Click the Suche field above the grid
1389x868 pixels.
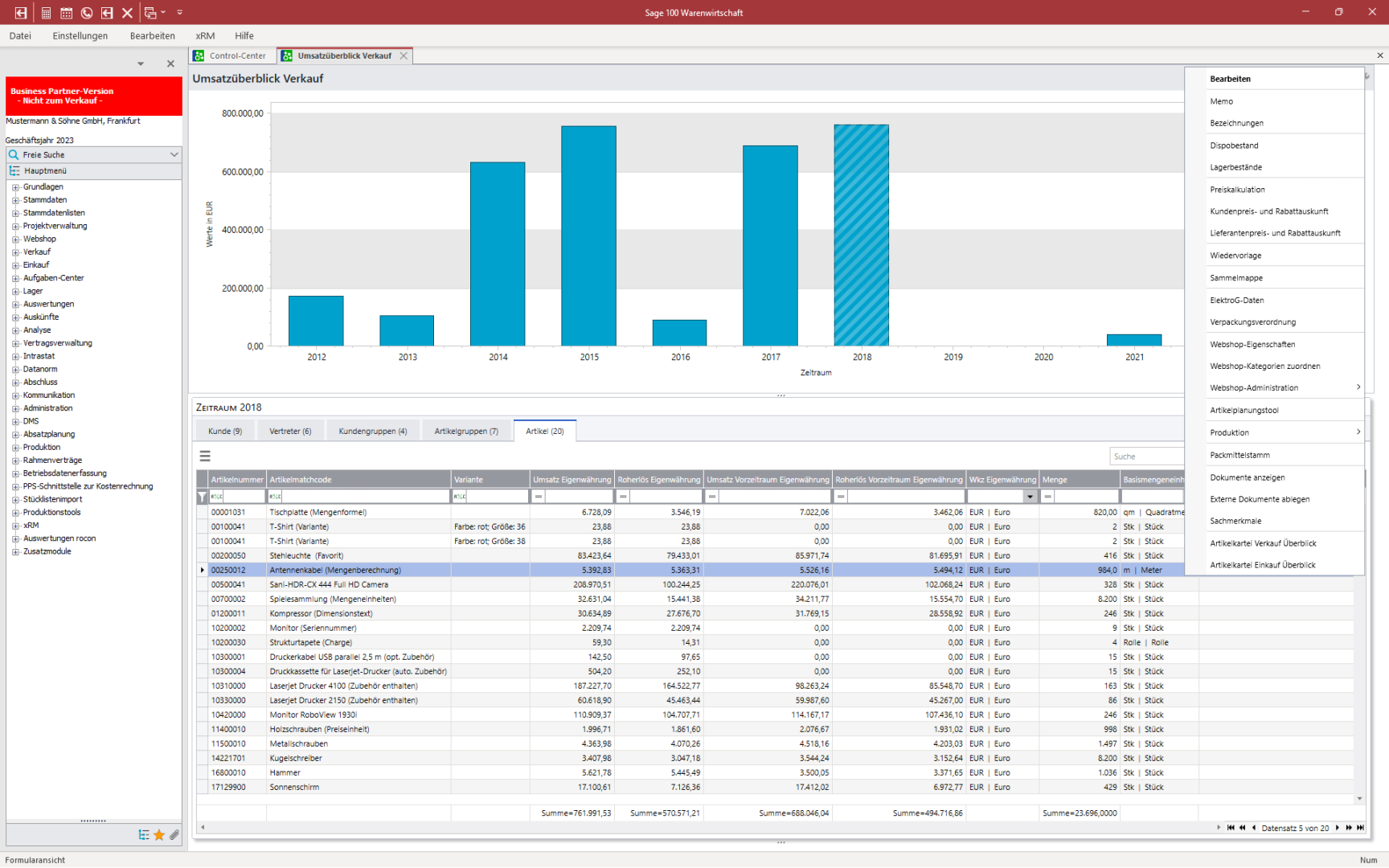pos(1146,457)
